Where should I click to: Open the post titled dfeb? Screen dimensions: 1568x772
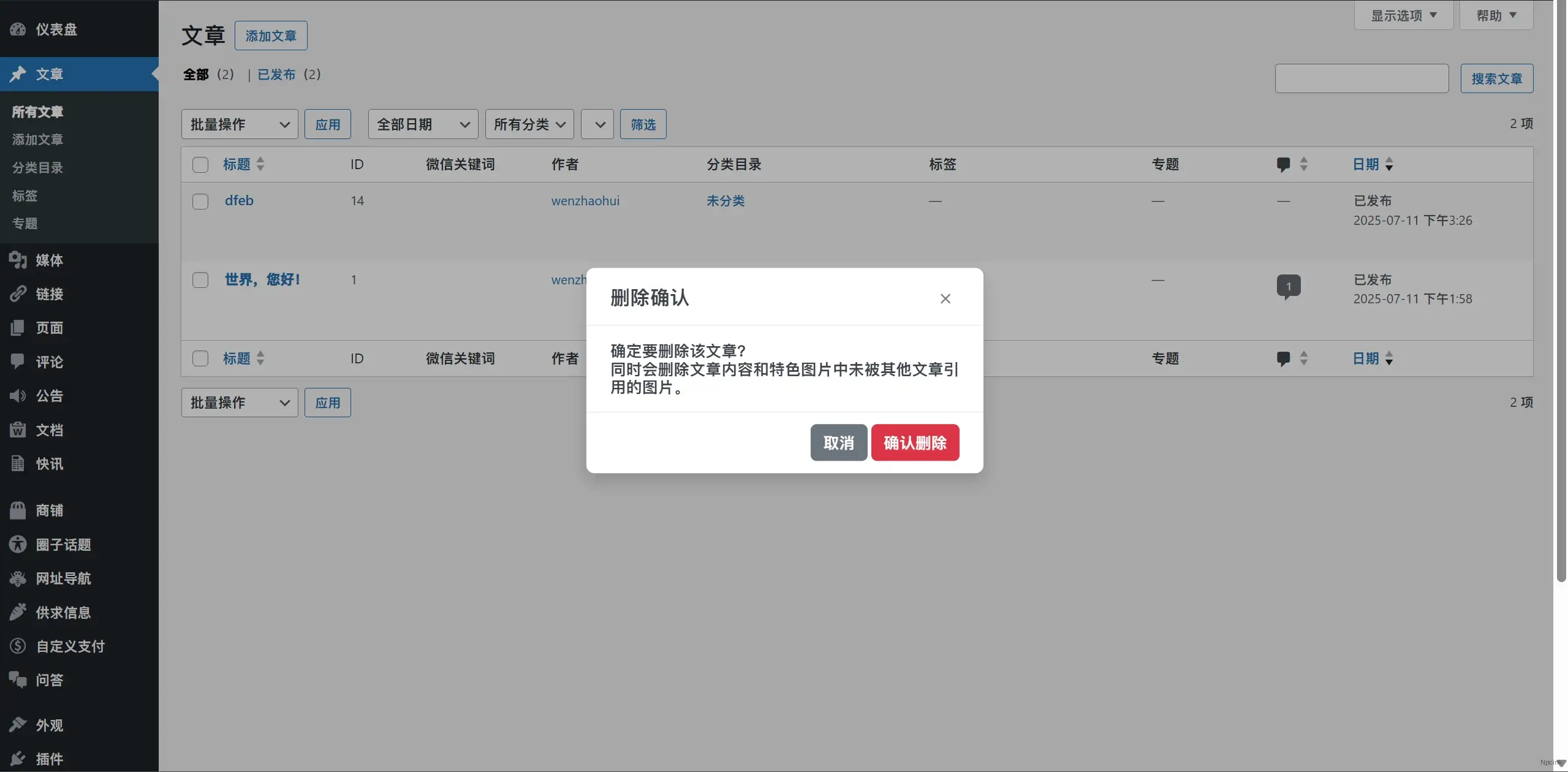coord(238,200)
